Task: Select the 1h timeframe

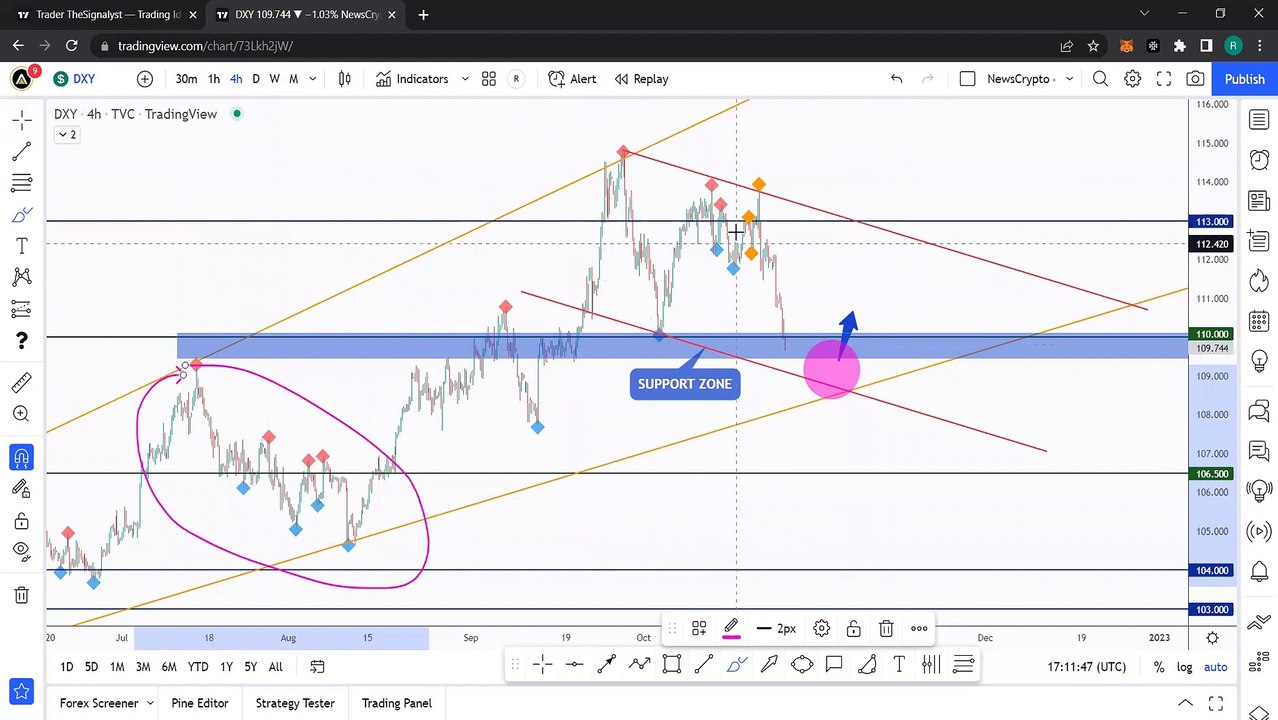Action: (x=214, y=79)
